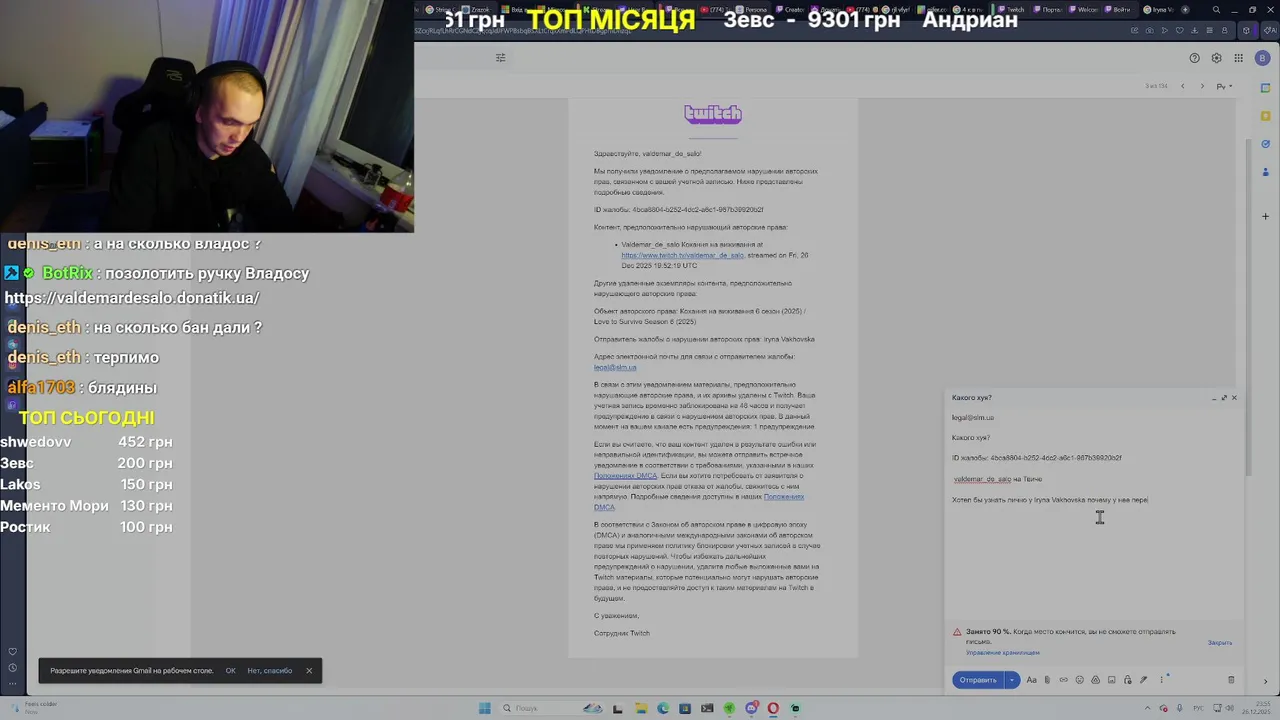Pop out the compose window to full screen
Image resolution: width=1280 pixels, height=720 pixels.
point(1224,398)
